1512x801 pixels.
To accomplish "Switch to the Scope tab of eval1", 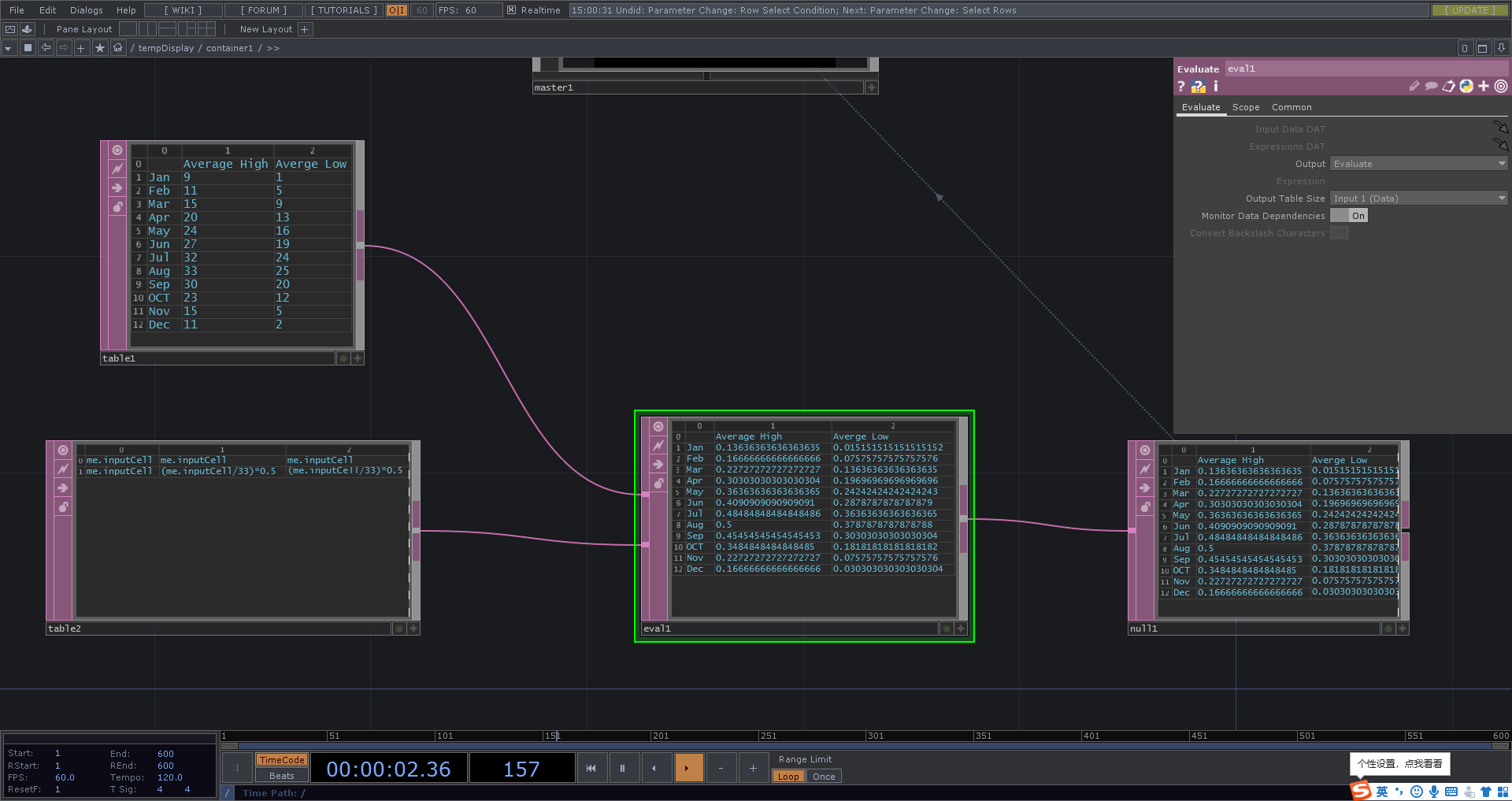I will pos(1245,106).
